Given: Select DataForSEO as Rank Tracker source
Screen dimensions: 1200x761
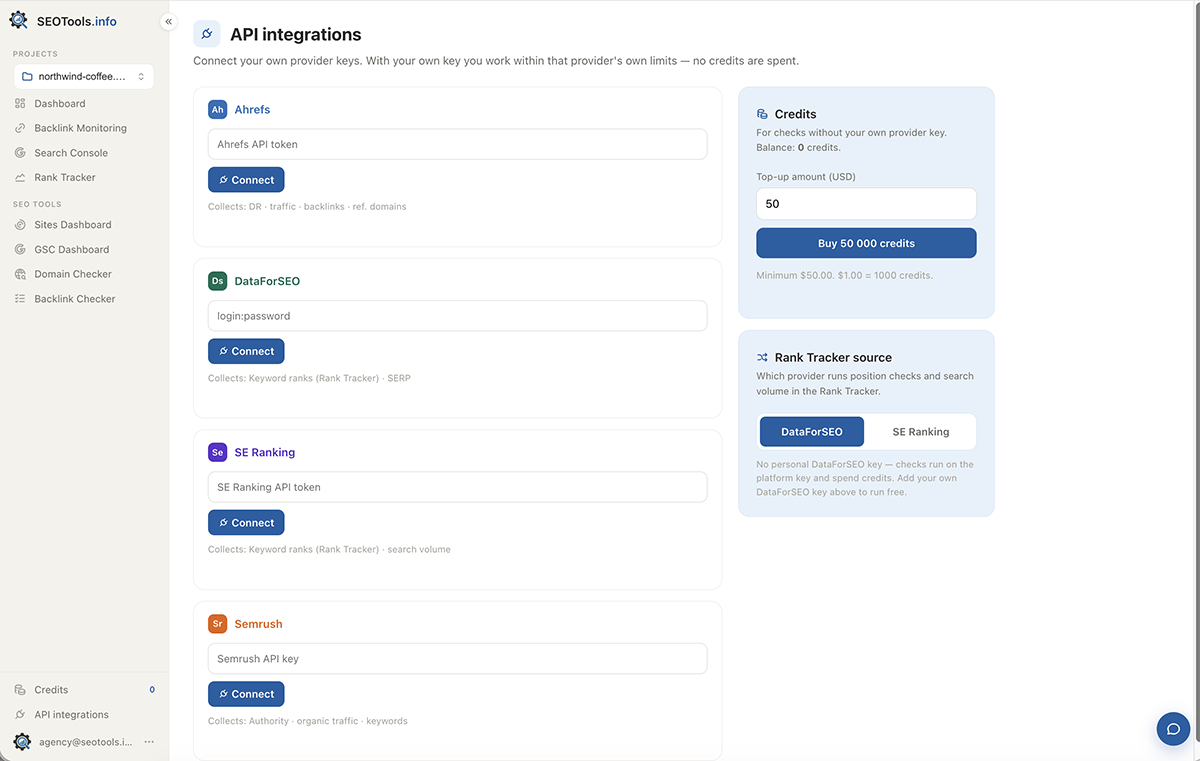Looking at the screenshot, I should pyautogui.click(x=812, y=432).
